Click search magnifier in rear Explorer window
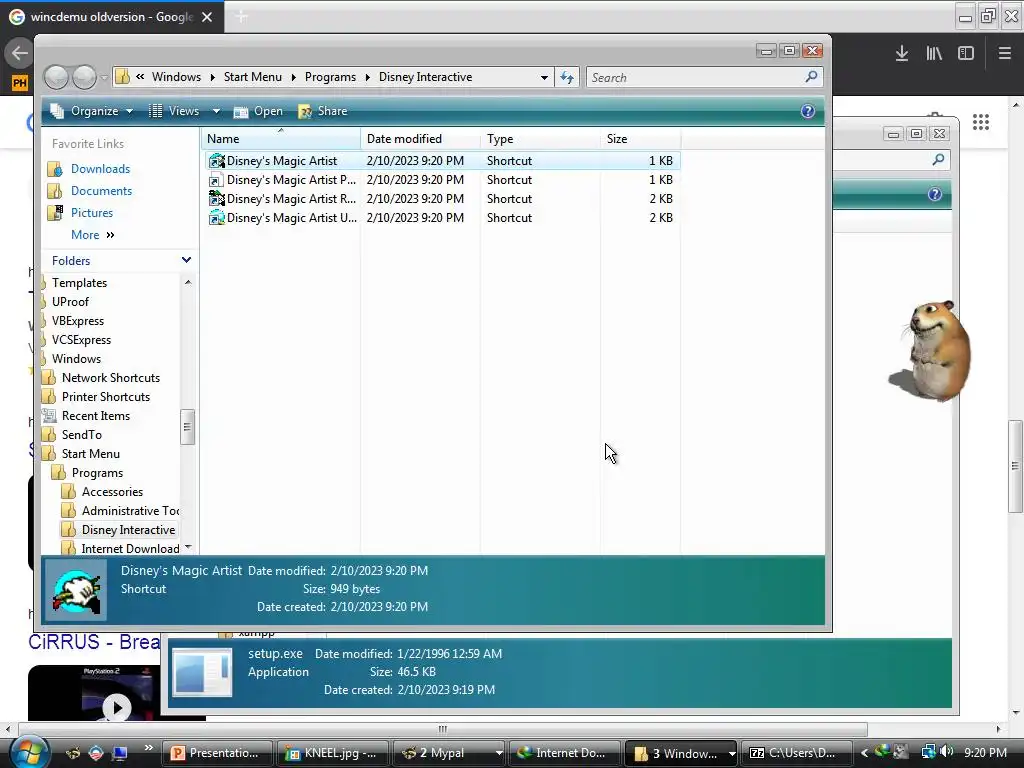 938,159
